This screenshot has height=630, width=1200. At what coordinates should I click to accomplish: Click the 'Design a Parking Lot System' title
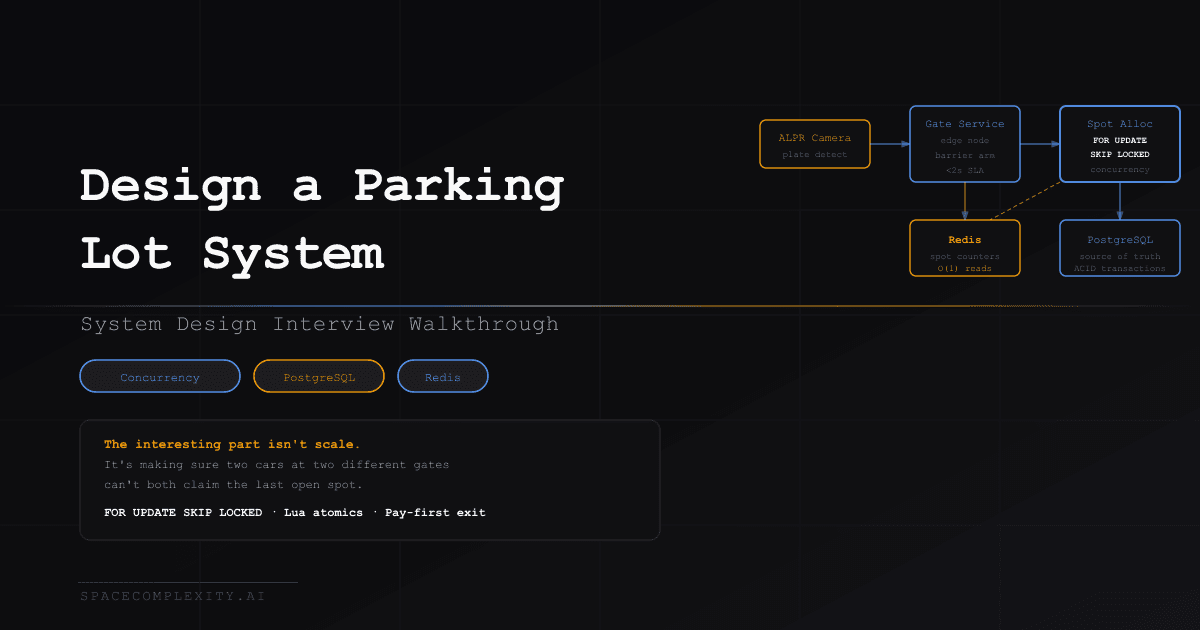[x=322, y=220]
